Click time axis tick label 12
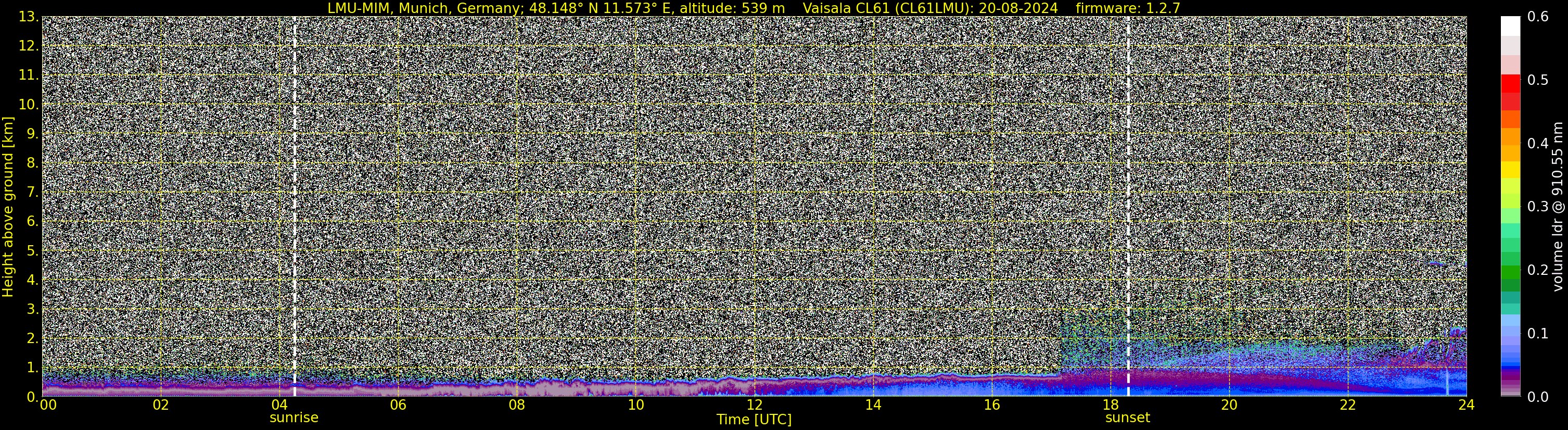This screenshot has width=1568, height=430. 754,405
